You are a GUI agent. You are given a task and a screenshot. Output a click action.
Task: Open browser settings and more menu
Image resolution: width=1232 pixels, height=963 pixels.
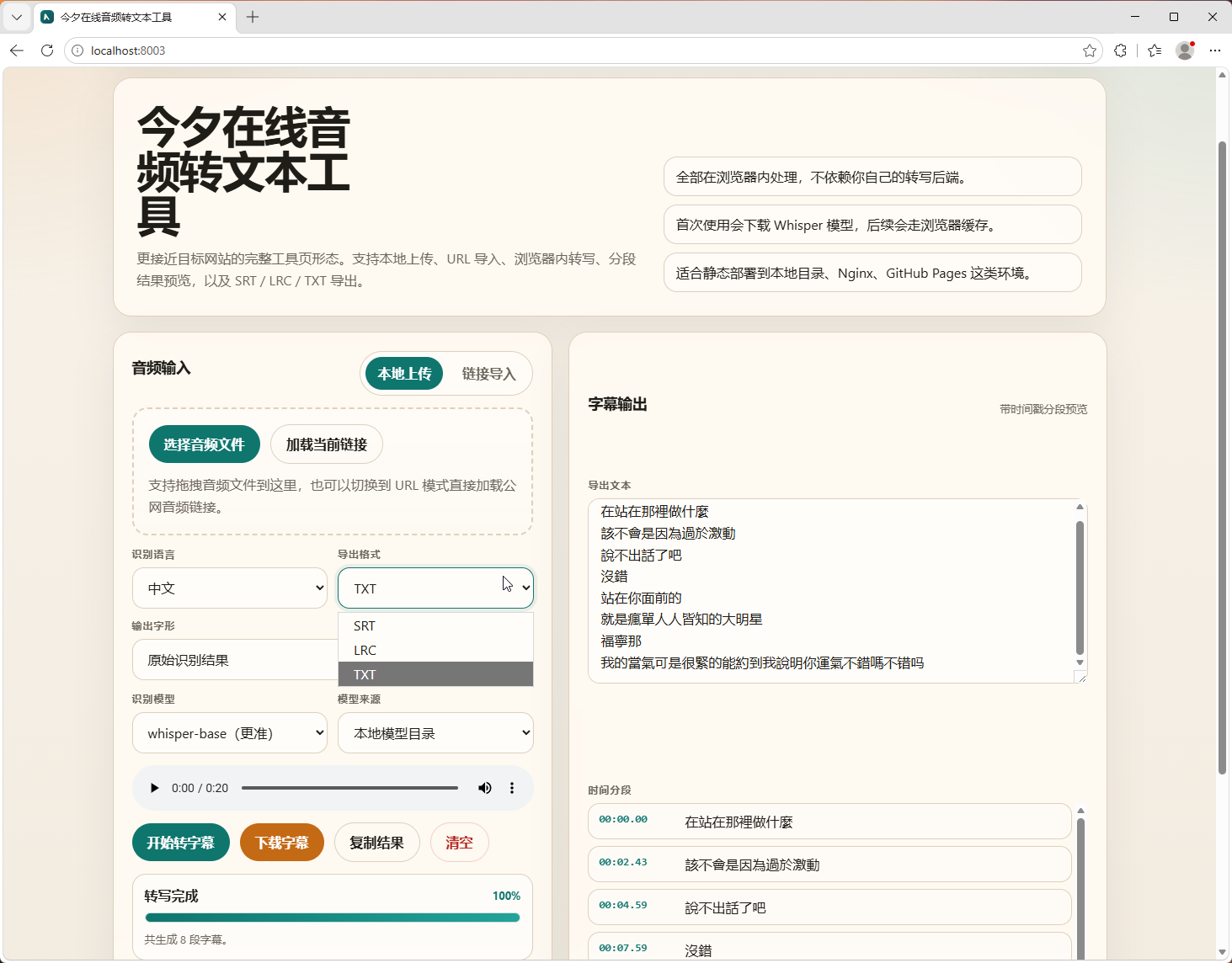1214,51
